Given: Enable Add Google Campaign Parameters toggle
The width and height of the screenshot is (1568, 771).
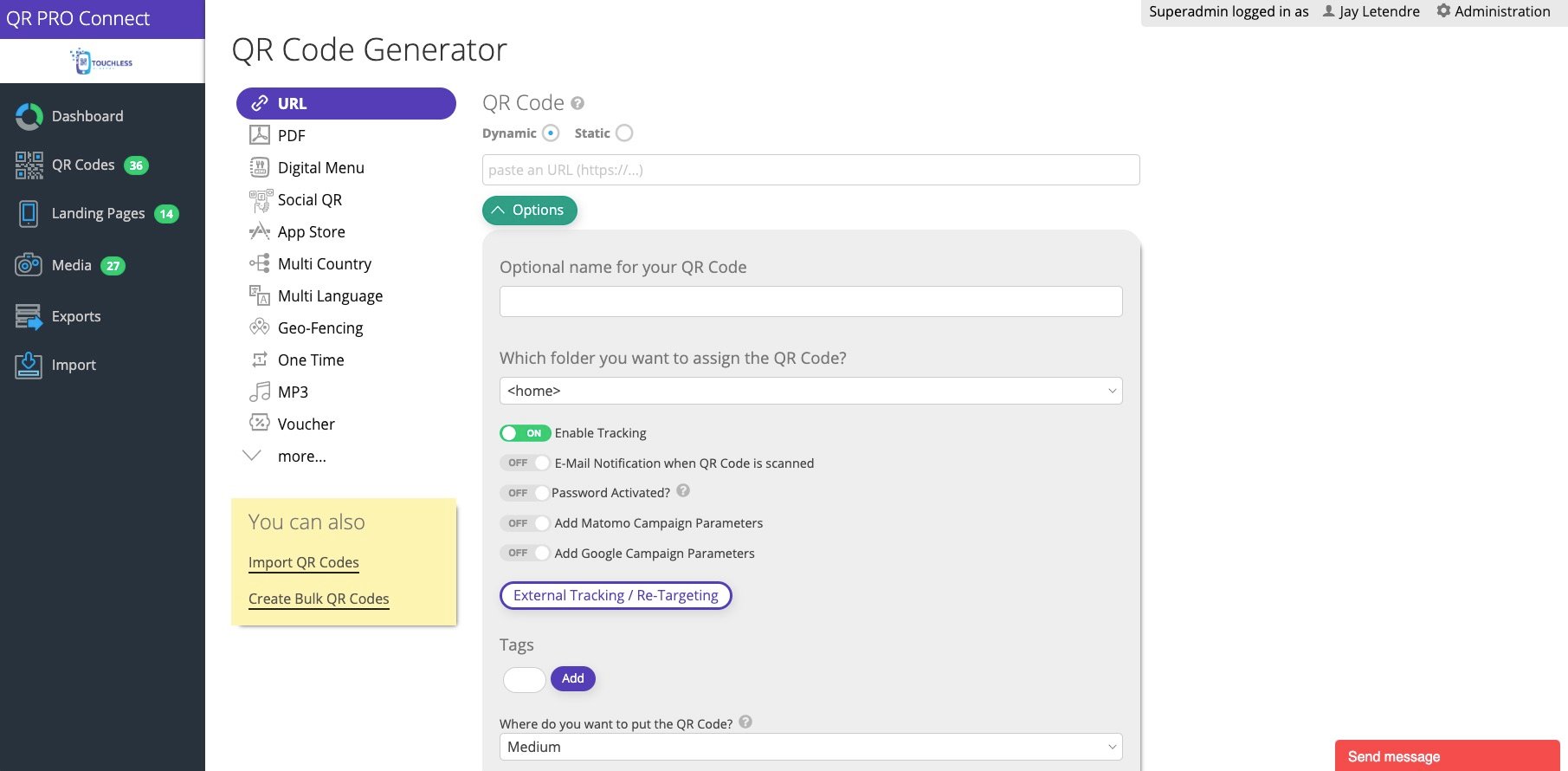Looking at the screenshot, I should tap(525, 553).
